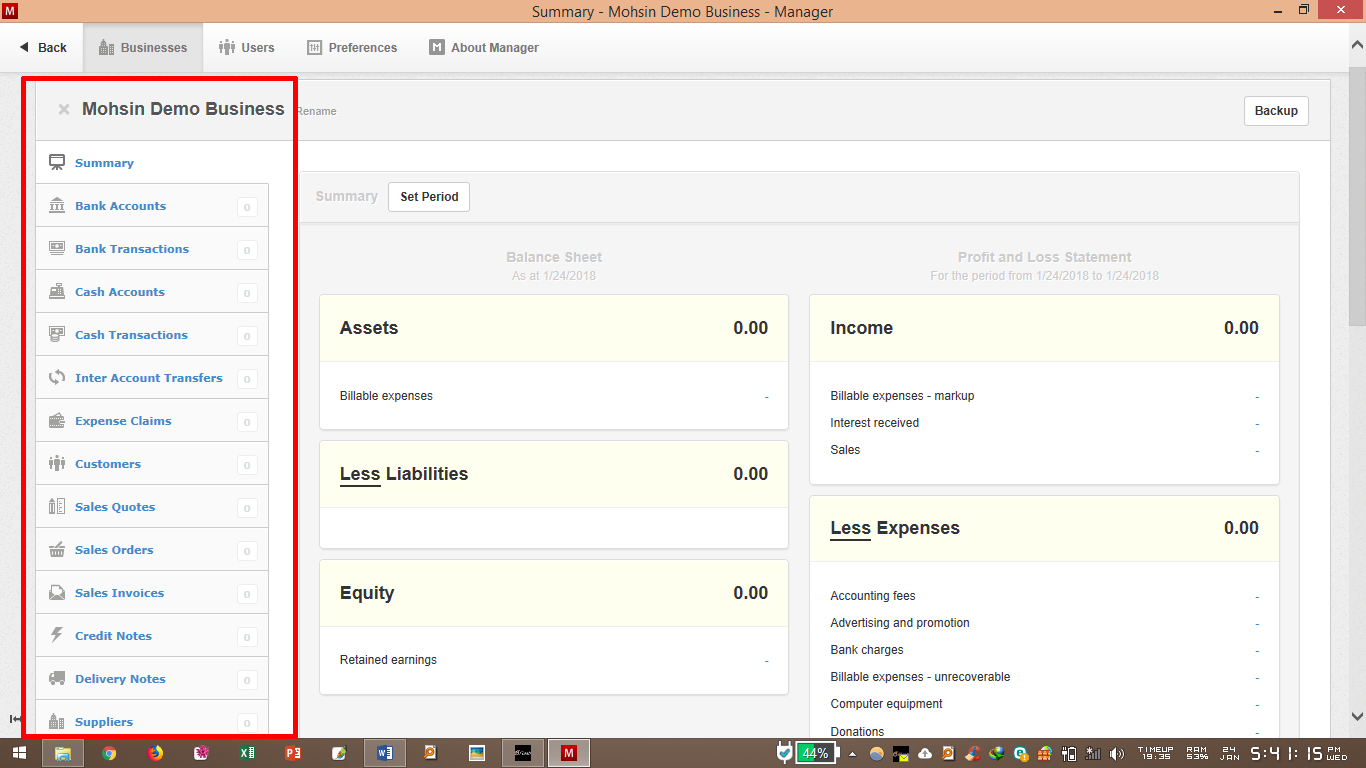Screen dimensions: 1366x768
Task: Open the Bank Accounts link
Action: point(120,206)
